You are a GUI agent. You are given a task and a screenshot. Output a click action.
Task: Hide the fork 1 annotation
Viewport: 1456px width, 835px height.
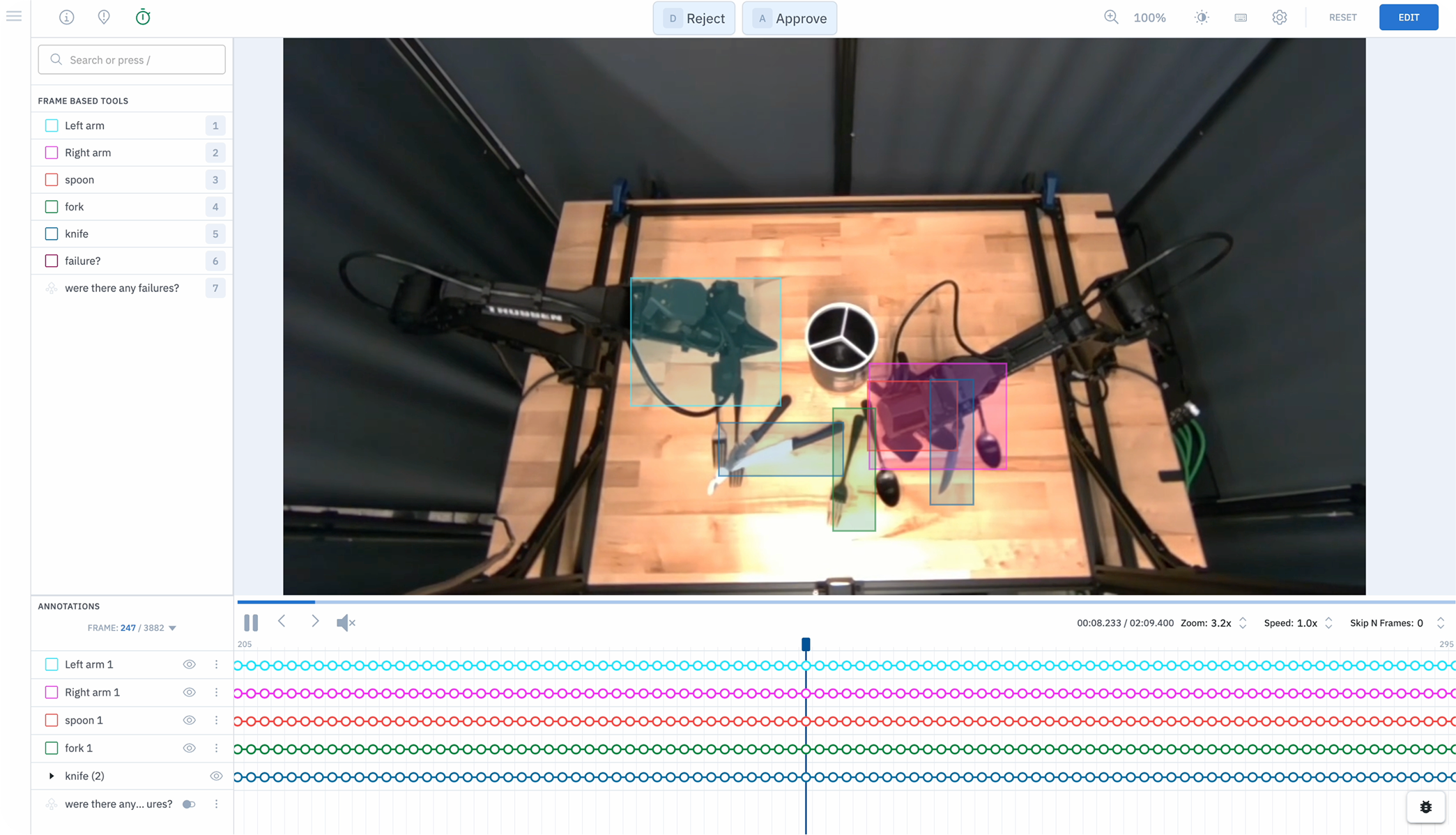(x=189, y=748)
